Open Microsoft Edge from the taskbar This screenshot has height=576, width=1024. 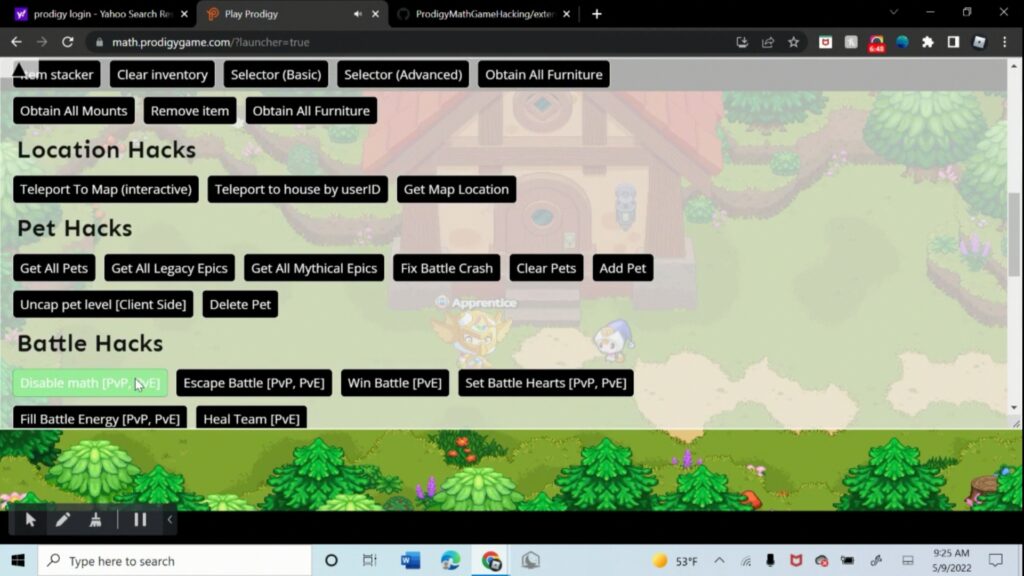coord(450,560)
